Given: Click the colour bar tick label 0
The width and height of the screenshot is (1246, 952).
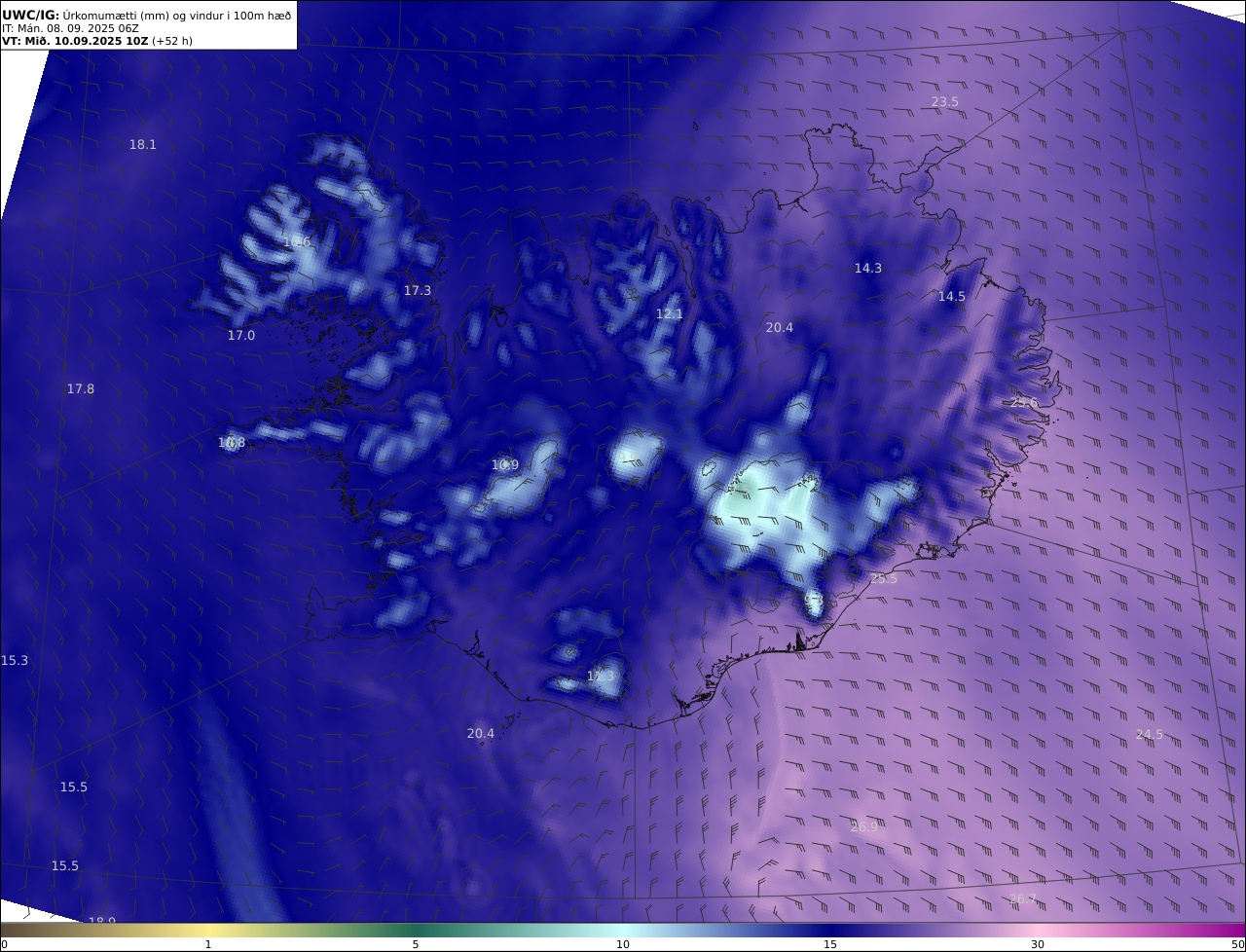Looking at the screenshot, I should 4,944.
